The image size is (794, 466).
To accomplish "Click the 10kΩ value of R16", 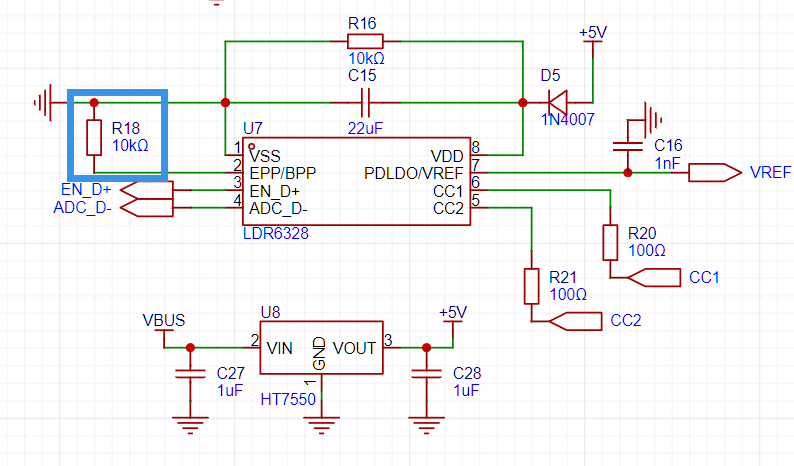I will point(367,58).
